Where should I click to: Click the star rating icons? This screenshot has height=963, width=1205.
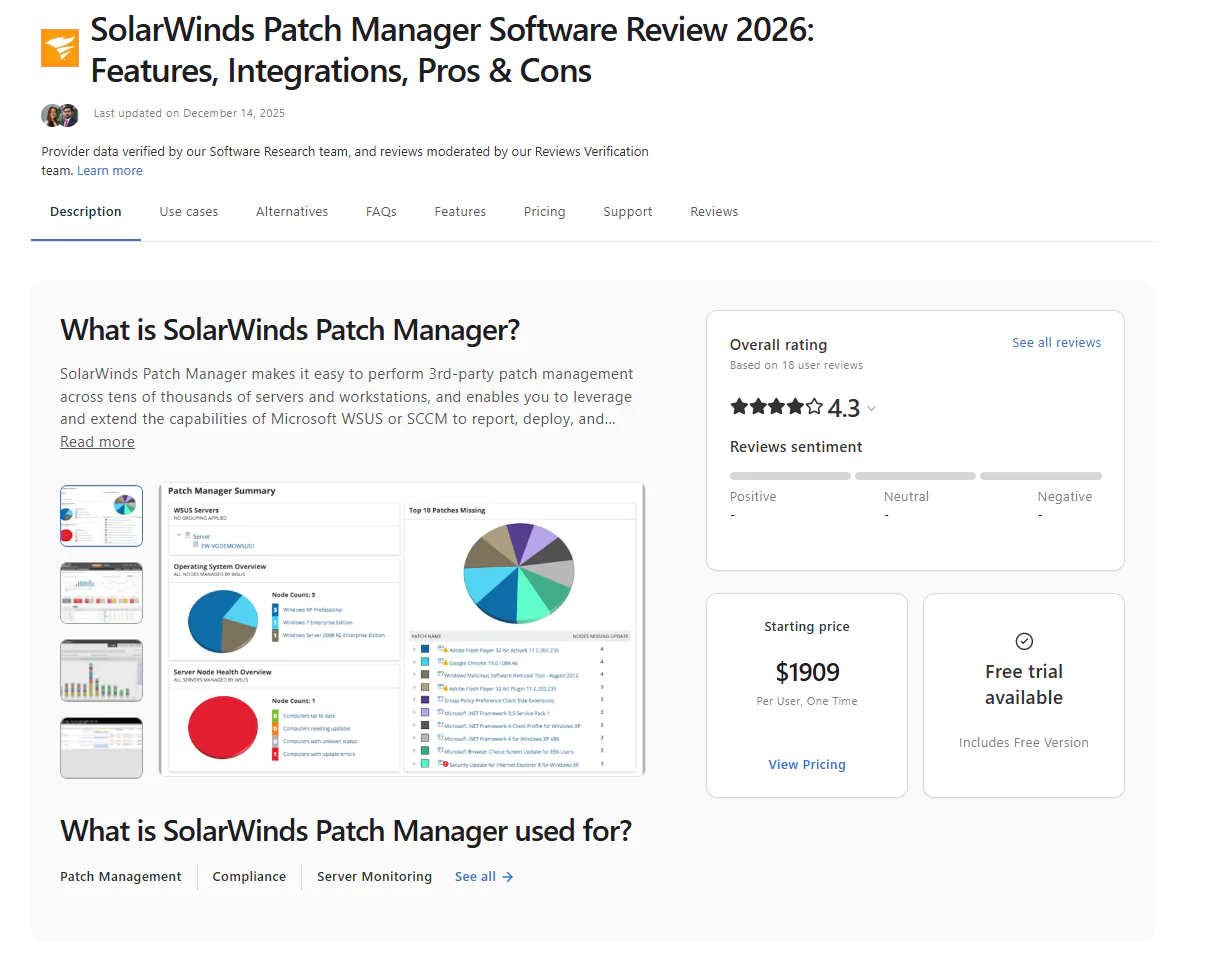pos(776,407)
